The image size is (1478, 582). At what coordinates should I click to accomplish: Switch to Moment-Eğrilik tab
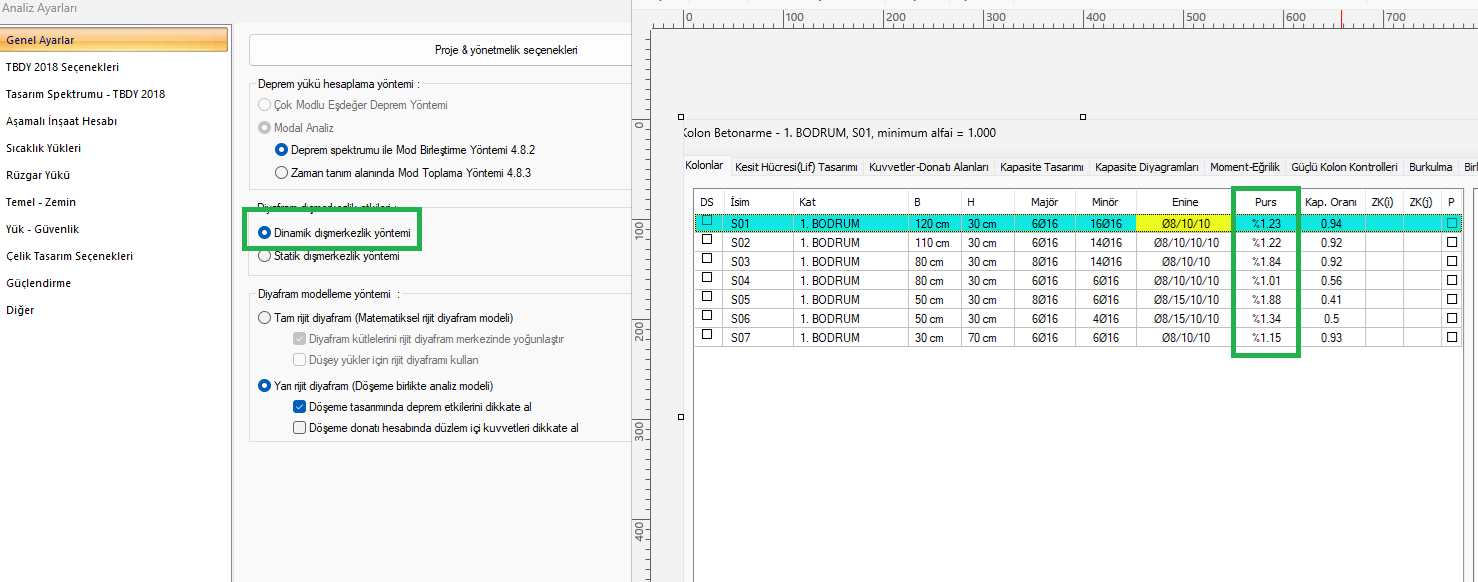[1244, 167]
